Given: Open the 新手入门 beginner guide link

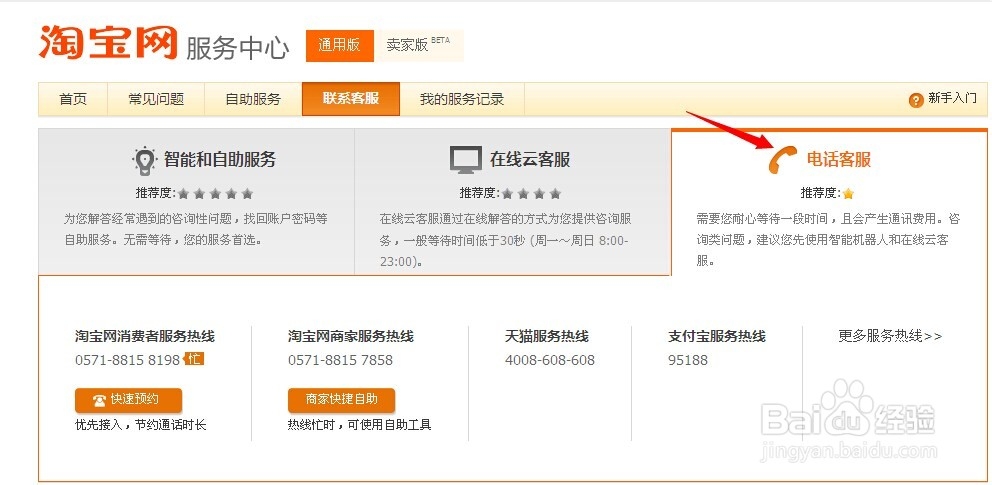Looking at the screenshot, I should point(952,99).
